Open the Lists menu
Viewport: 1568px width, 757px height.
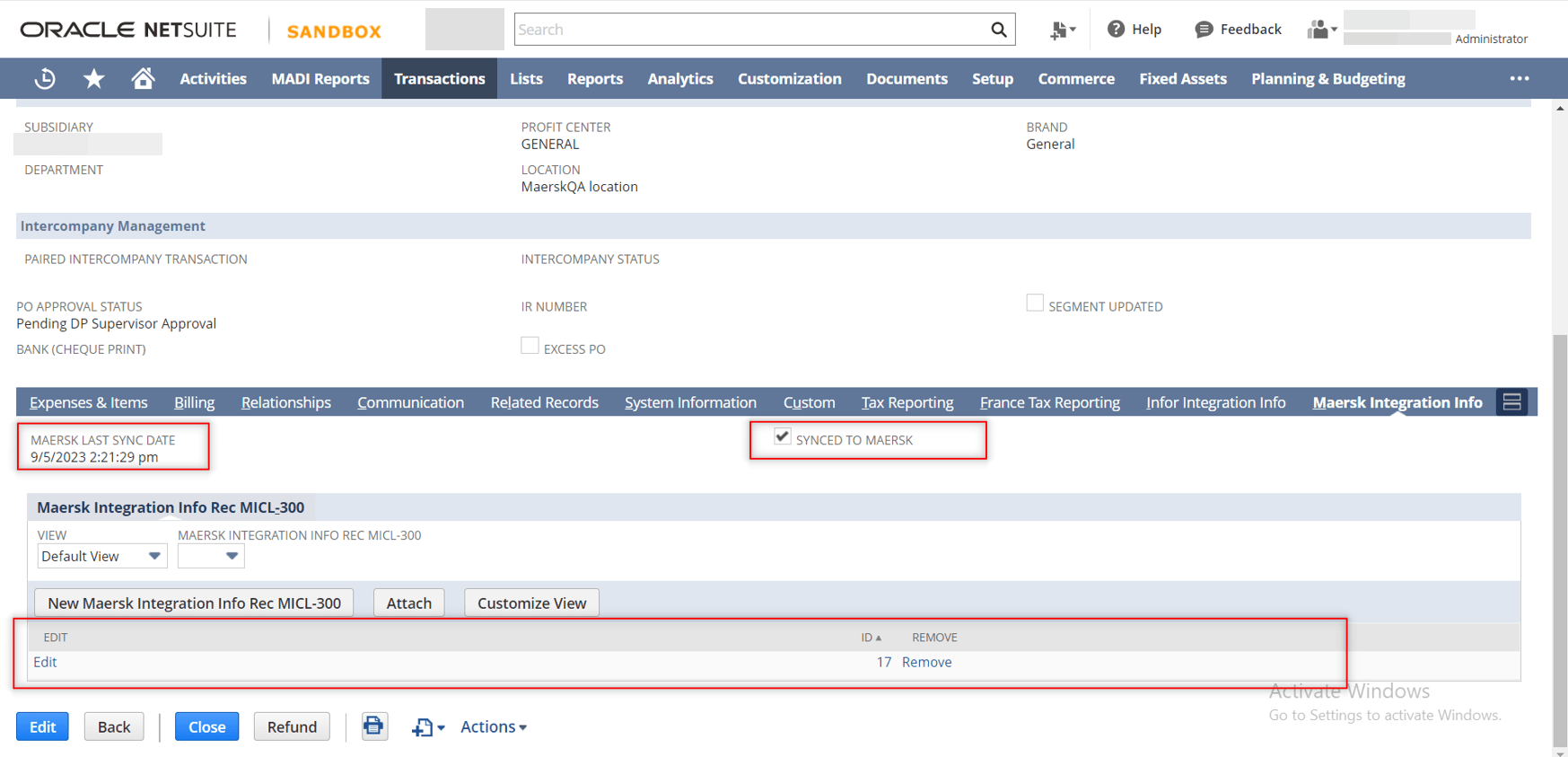[526, 79]
